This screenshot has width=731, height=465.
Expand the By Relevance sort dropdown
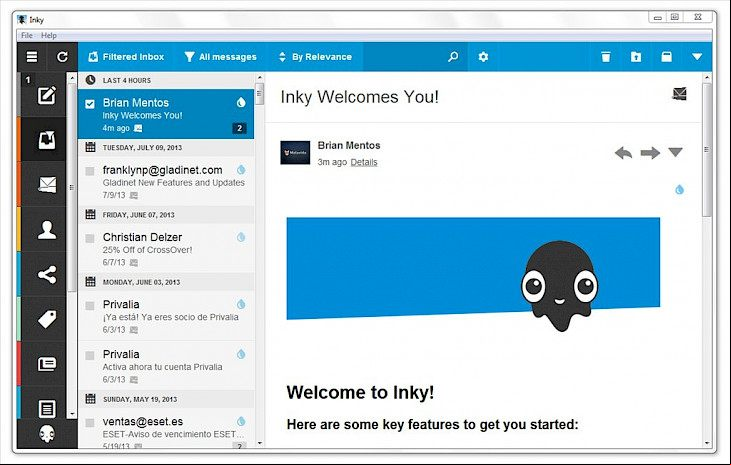click(315, 57)
